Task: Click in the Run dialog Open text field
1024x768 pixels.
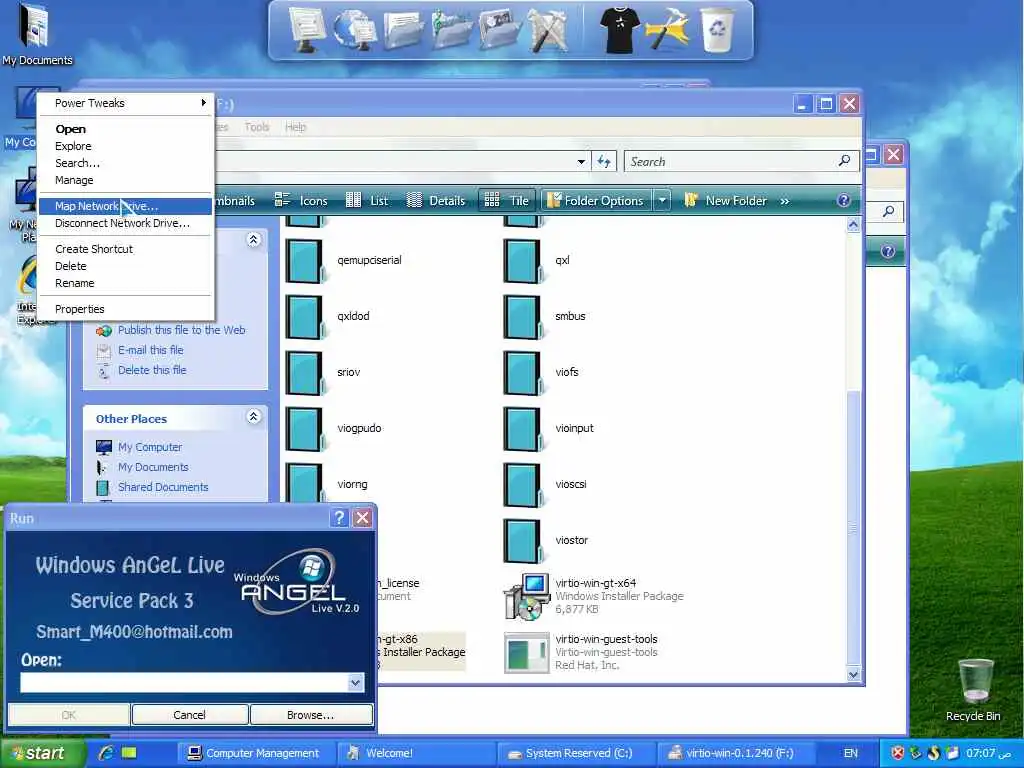Action: pyautogui.click(x=184, y=683)
